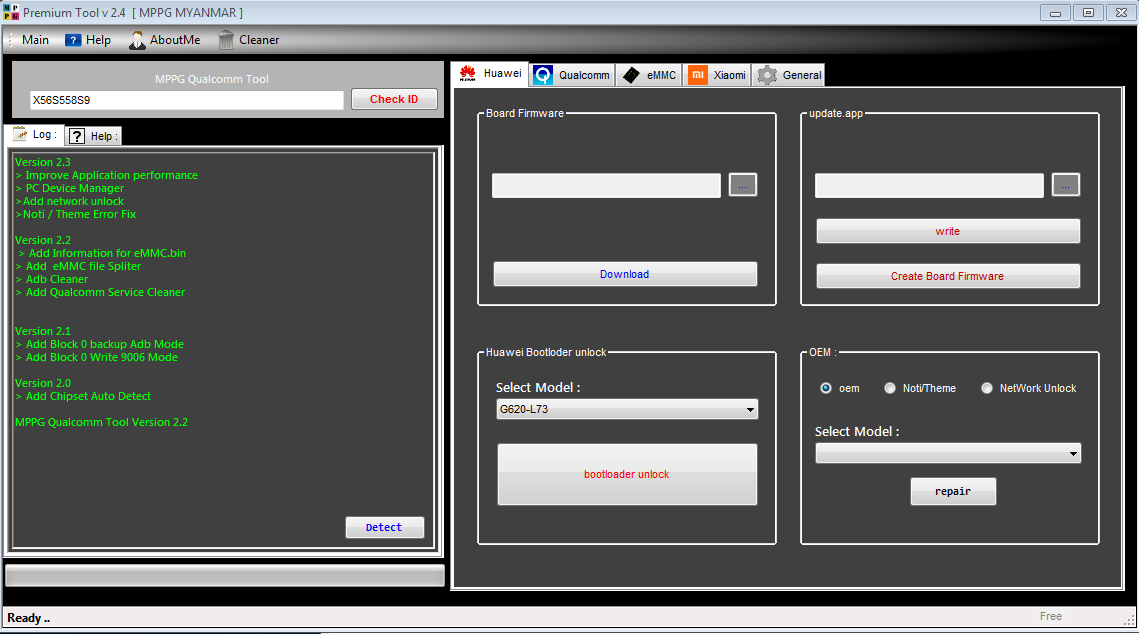Open the G620-L73 model dropdown
The image size is (1139, 634).
pyautogui.click(x=749, y=408)
